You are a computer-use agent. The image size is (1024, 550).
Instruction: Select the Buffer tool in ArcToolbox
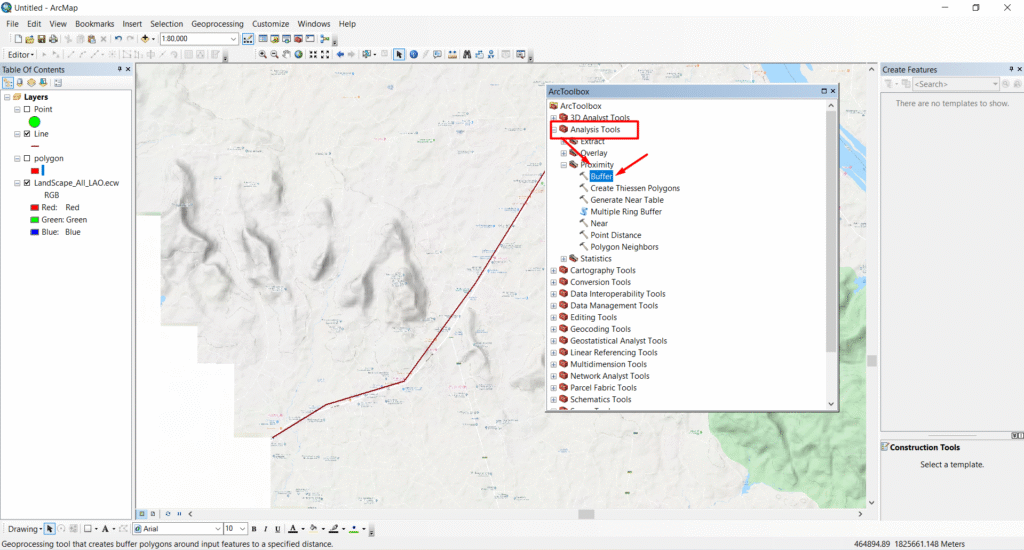pyautogui.click(x=601, y=176)
